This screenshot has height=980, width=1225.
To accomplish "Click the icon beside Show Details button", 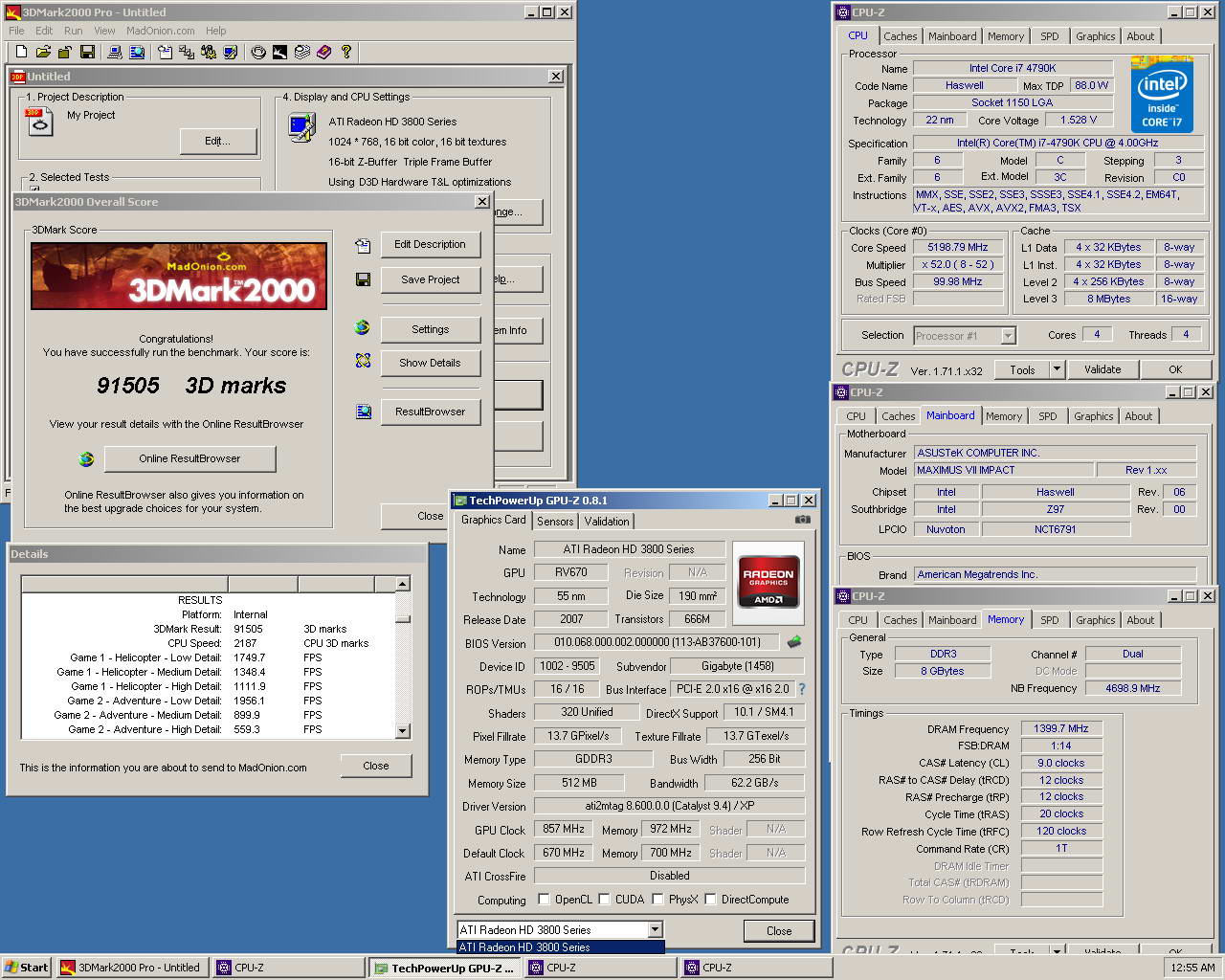I will 363,361.
